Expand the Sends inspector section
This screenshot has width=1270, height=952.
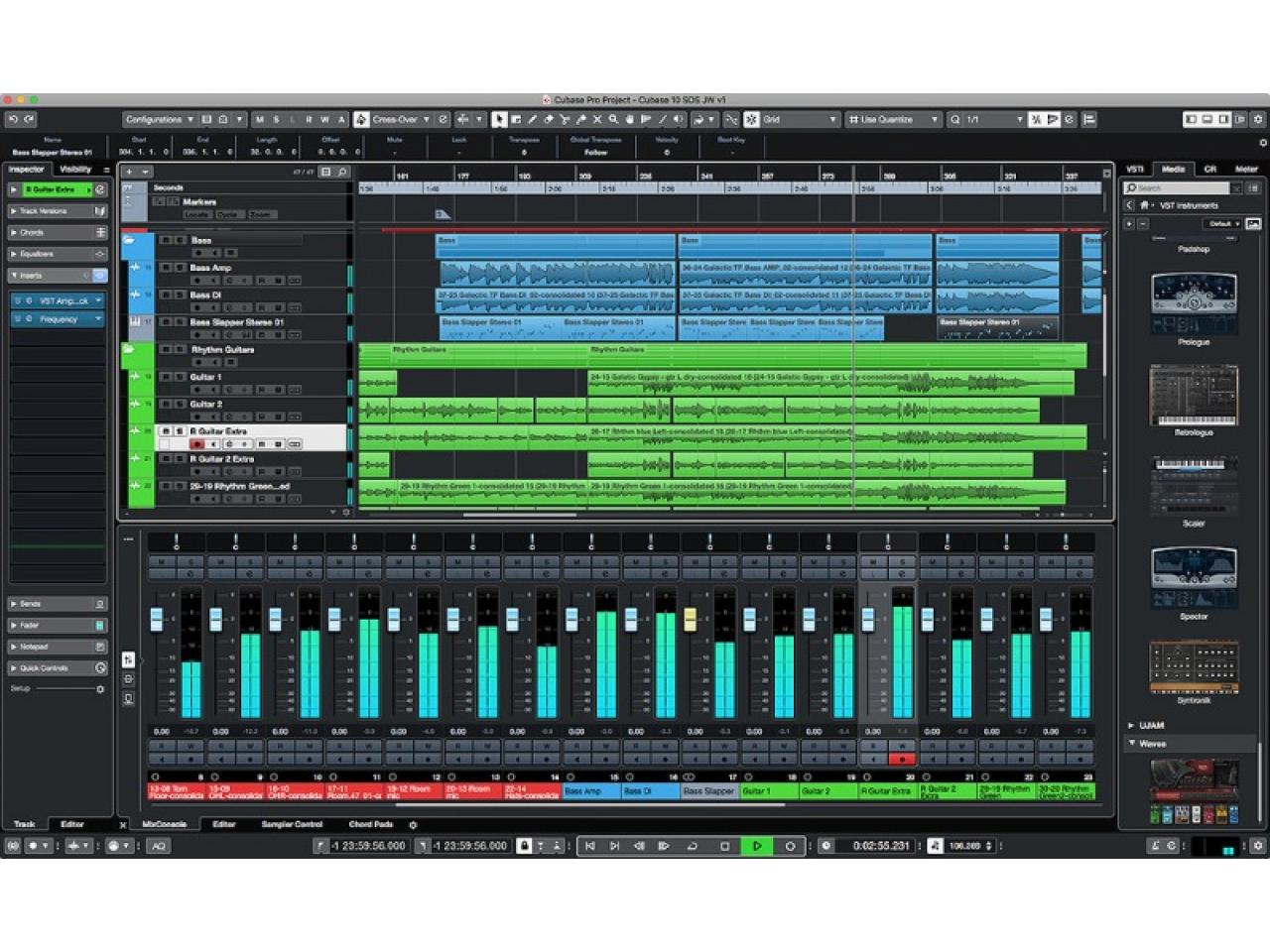(58, 604)
